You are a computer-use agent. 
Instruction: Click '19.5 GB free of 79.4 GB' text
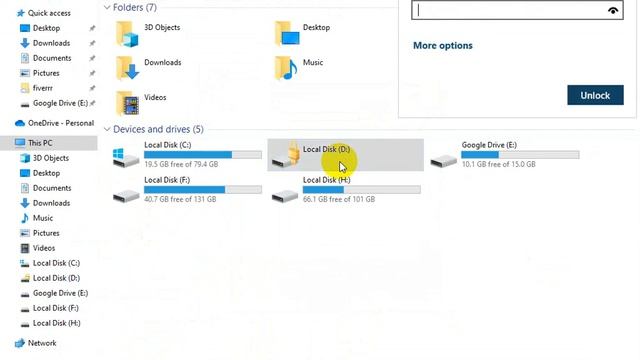(181, 164)
